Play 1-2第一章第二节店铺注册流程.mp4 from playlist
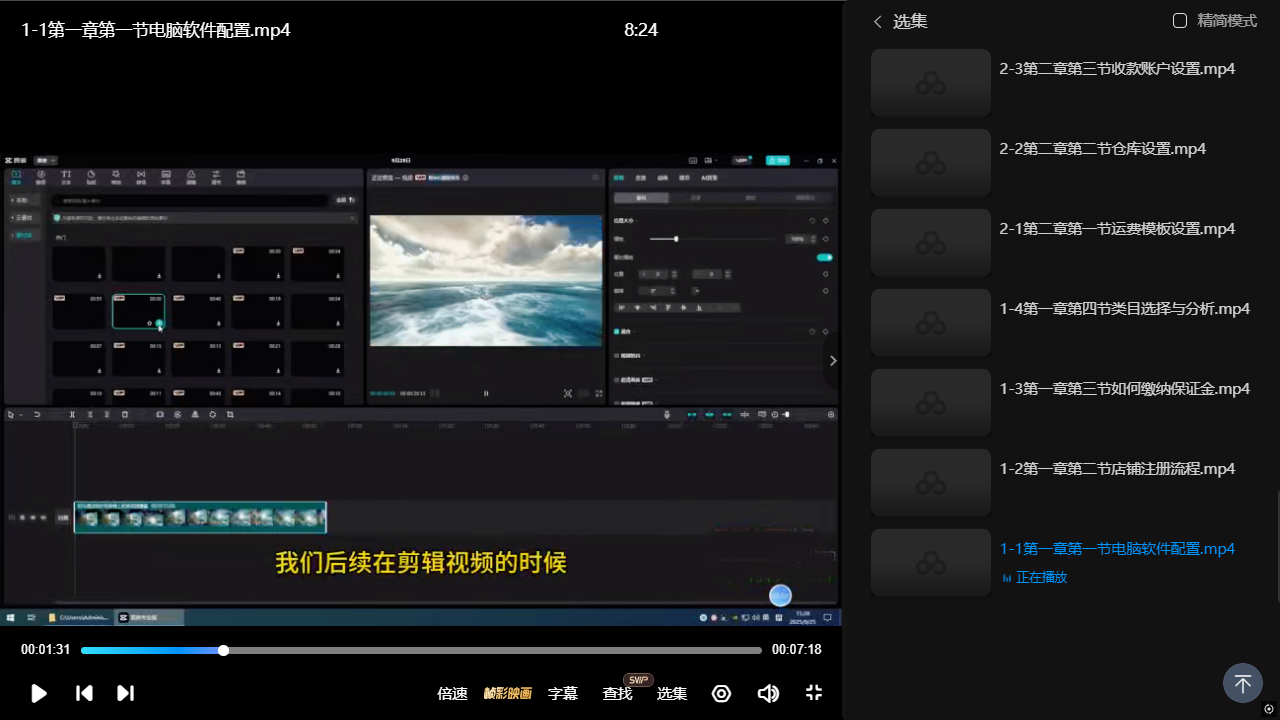The height and width of the screenshot is (720, 1280). coord(1117,469)
